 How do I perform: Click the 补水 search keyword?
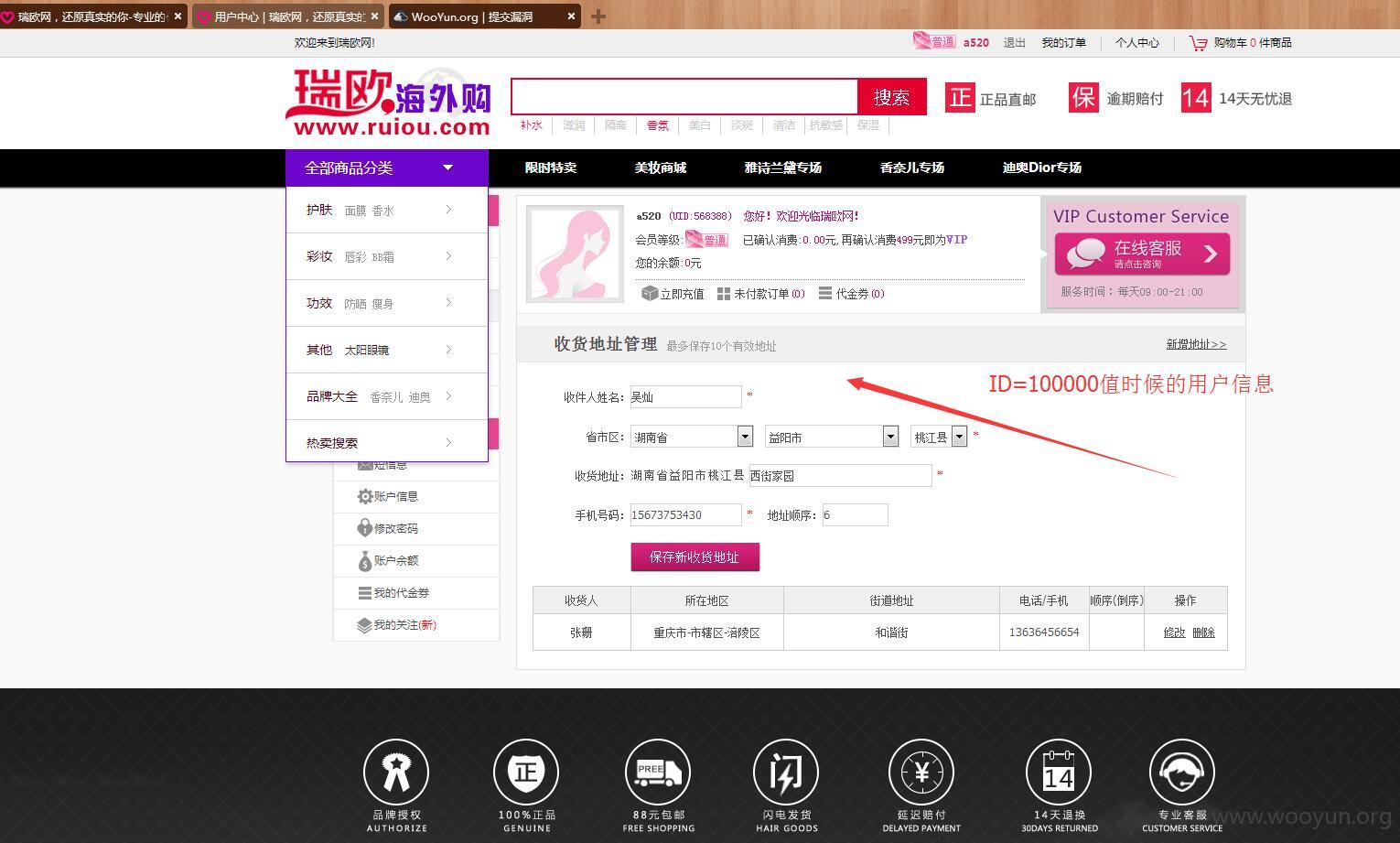click(531, 125)
